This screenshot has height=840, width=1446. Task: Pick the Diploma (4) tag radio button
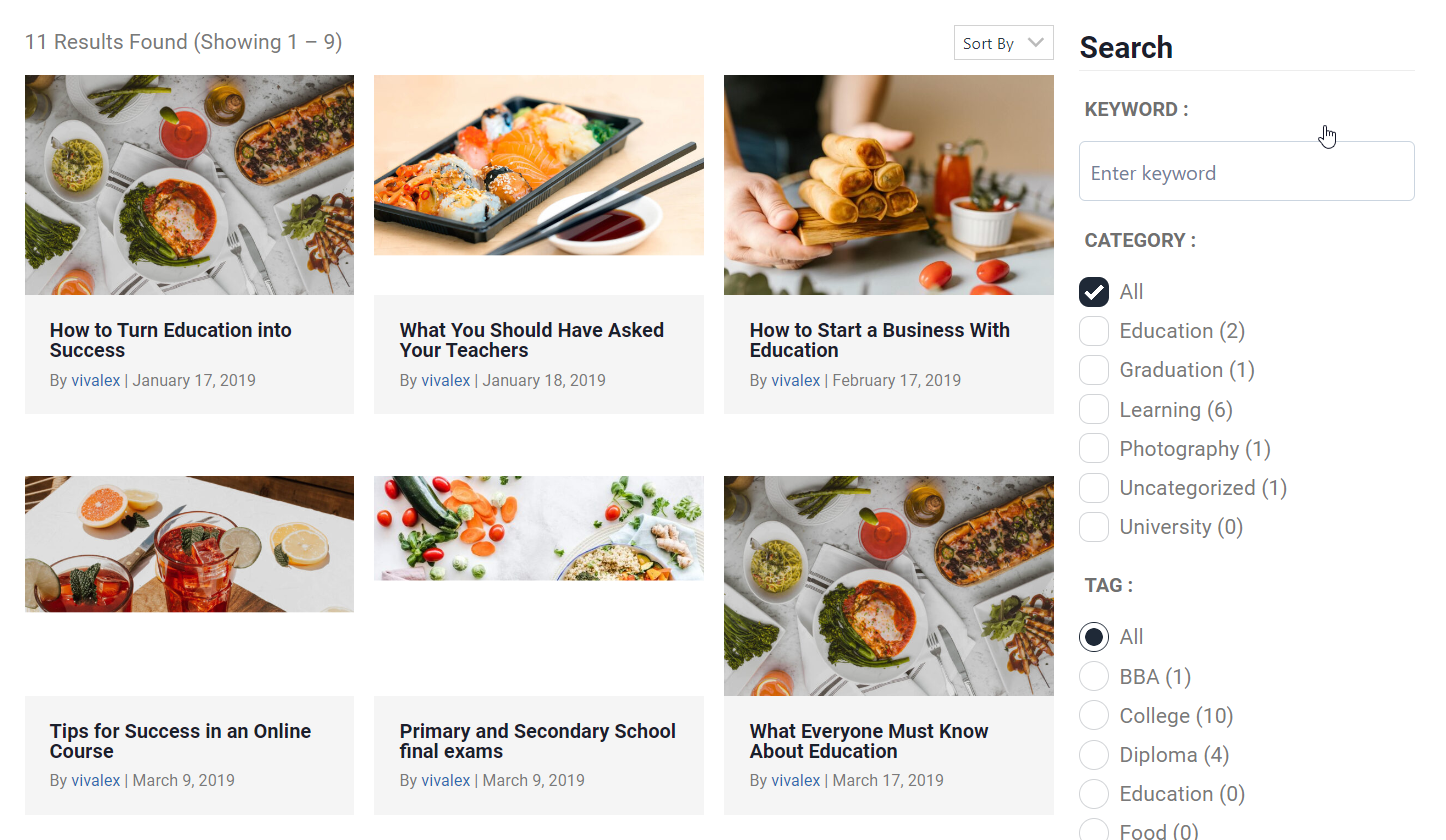point(1094,755)
